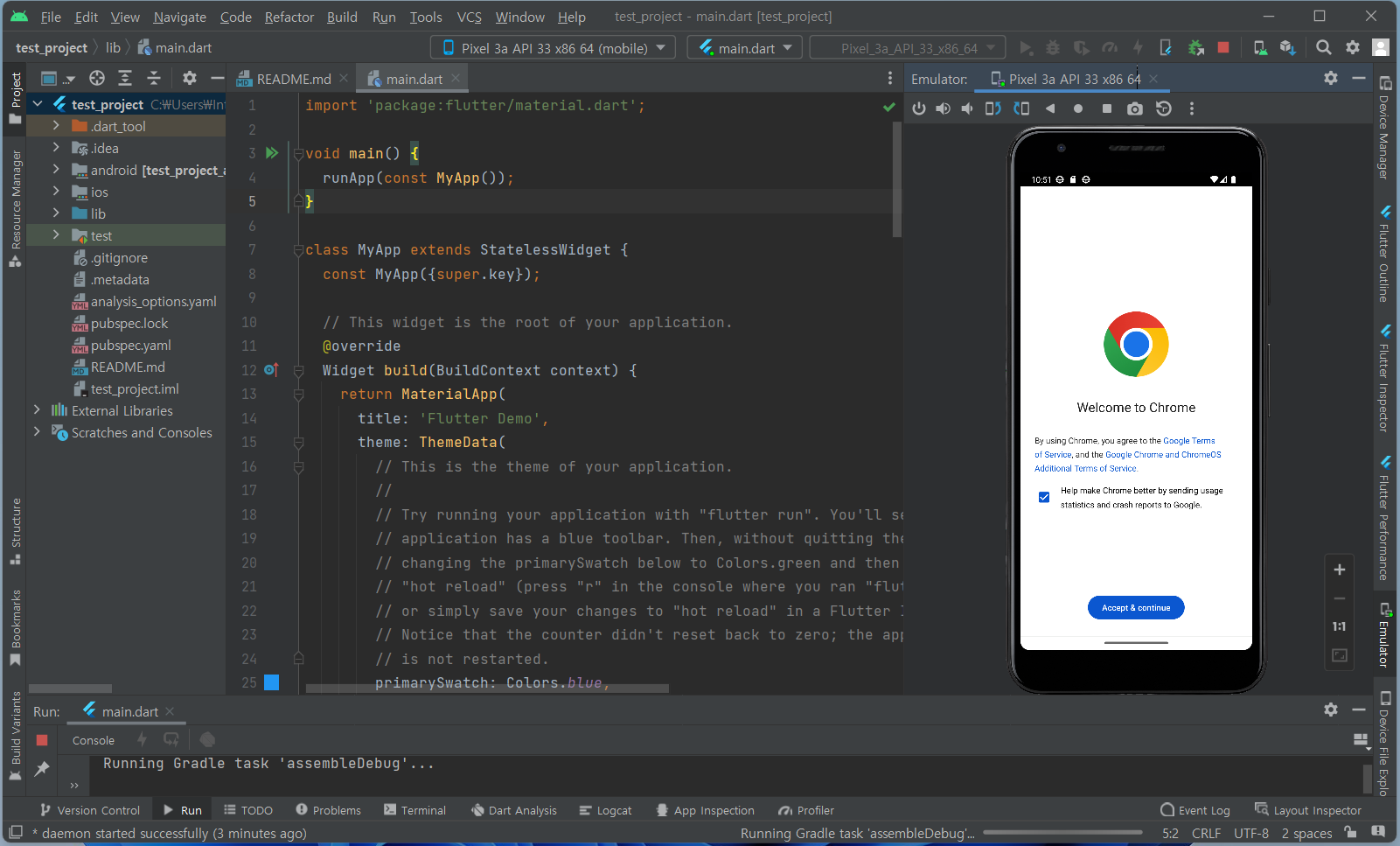Open emulator extended controls kebab menu
Image resolution: width=1400 pixels, height=846 pixels.
point(1191,108)
